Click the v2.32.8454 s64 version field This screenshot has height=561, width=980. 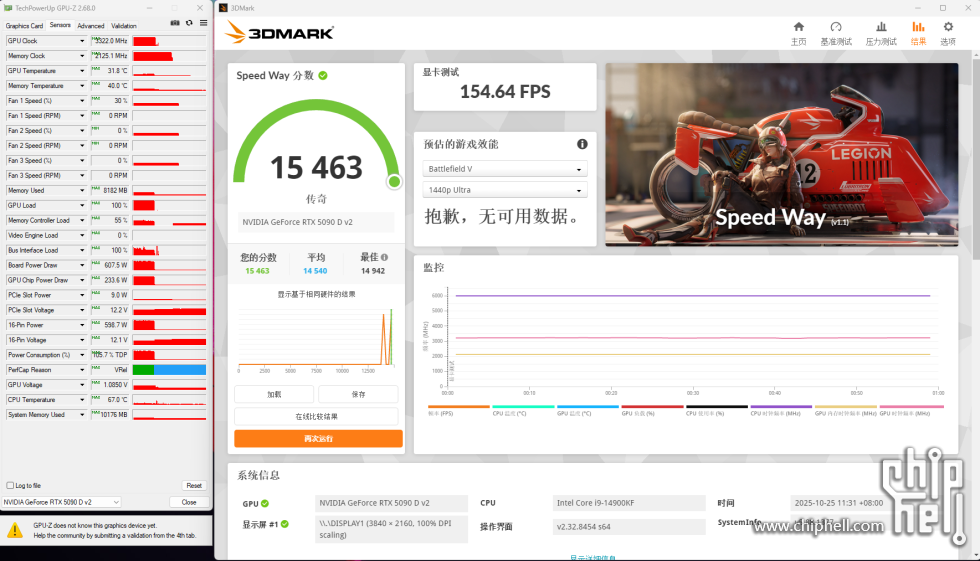[629, 527]
